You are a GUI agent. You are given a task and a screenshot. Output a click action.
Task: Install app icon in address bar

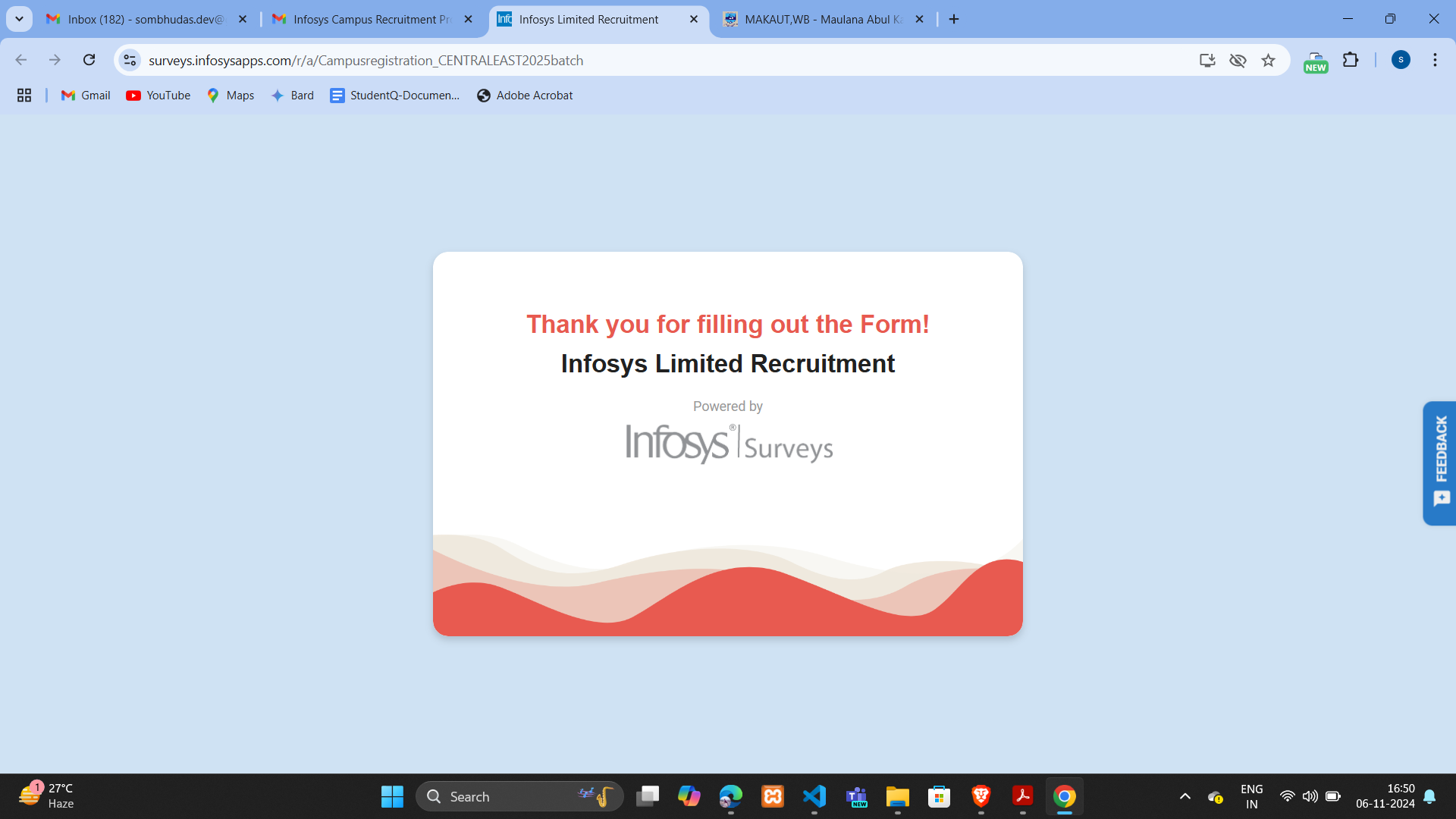click(x=1207, y=60)
